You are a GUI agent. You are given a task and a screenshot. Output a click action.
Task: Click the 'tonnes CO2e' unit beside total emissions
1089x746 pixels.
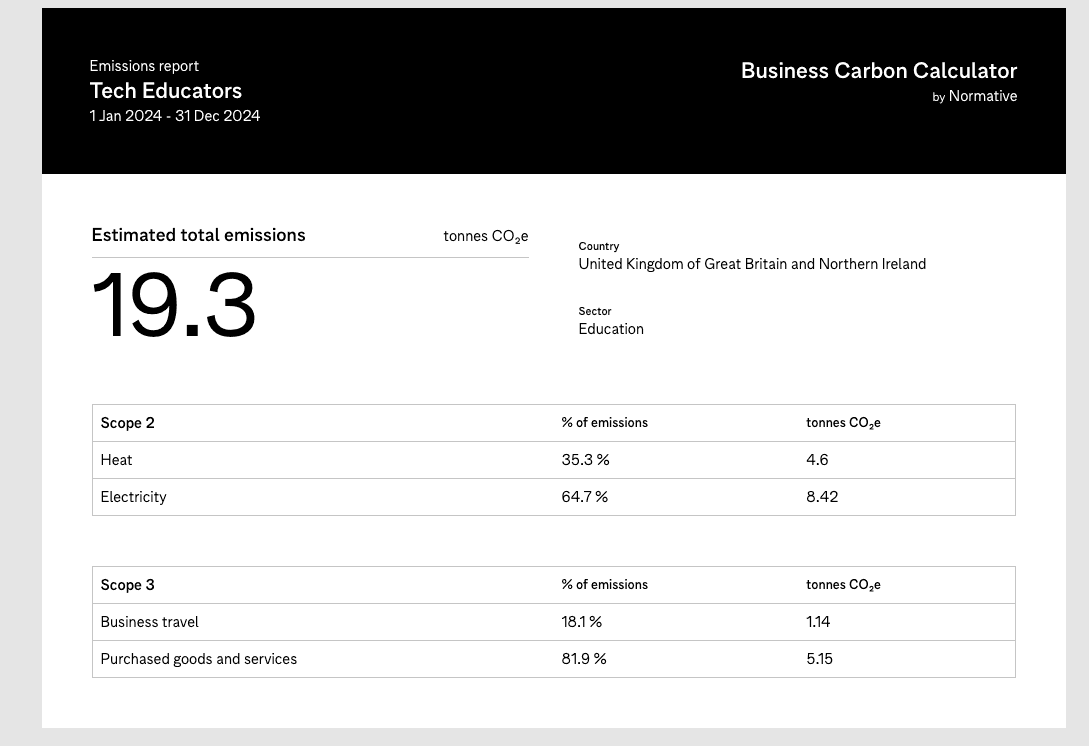[x=485, y=236]
